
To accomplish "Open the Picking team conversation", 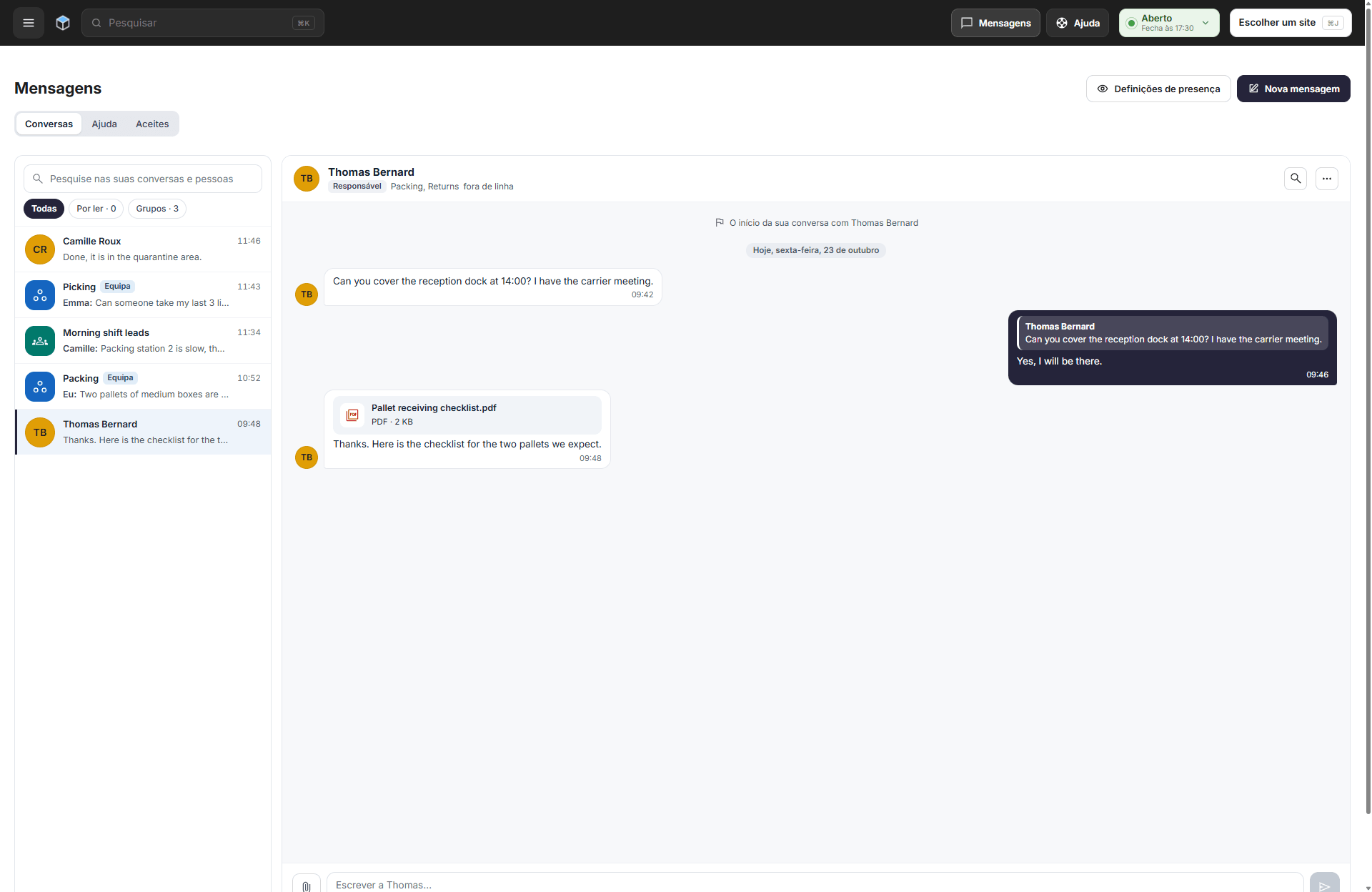I will pyautogui.click(x=143, y=295).
